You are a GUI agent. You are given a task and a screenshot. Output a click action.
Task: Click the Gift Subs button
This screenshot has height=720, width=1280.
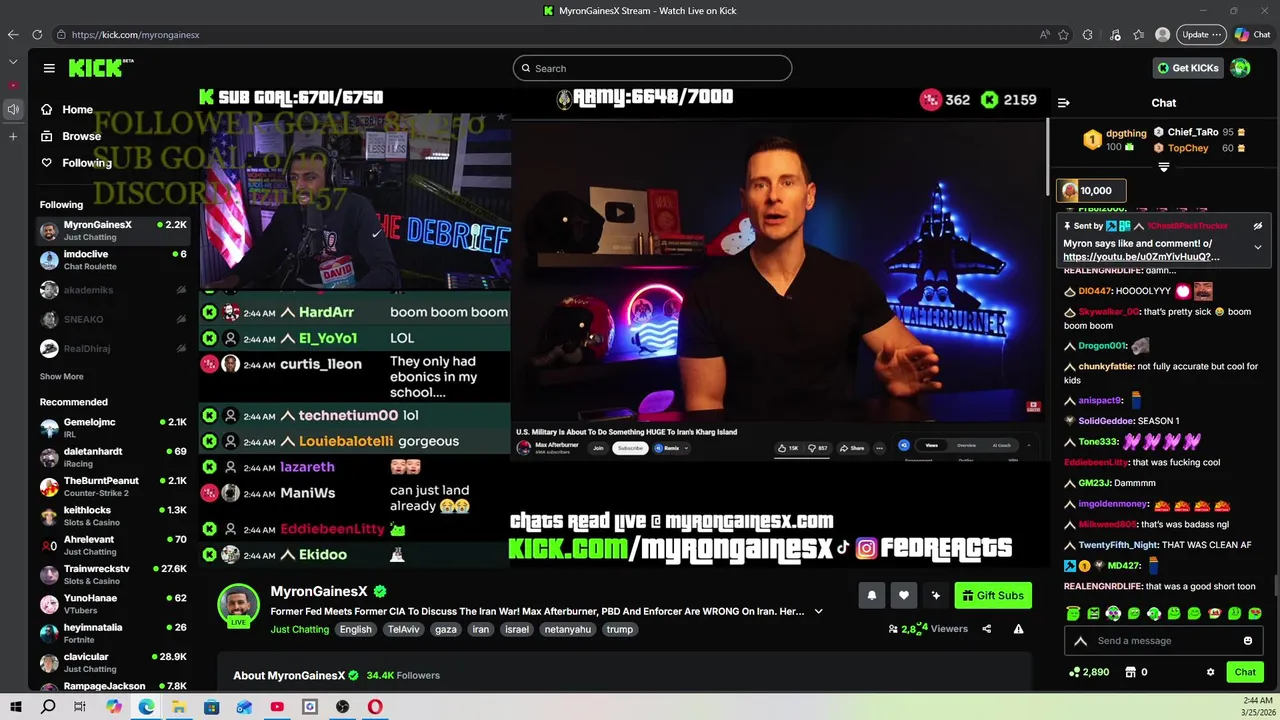(x=993, y=596)
